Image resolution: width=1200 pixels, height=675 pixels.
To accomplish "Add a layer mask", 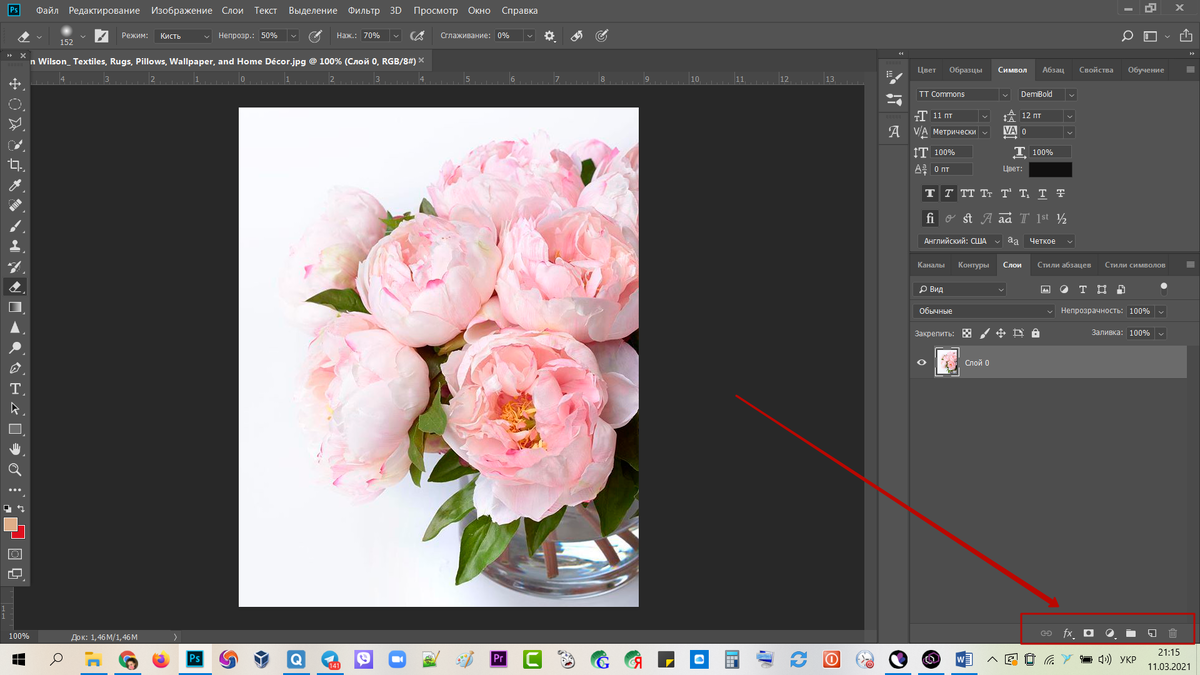I will click(1089, 633).
